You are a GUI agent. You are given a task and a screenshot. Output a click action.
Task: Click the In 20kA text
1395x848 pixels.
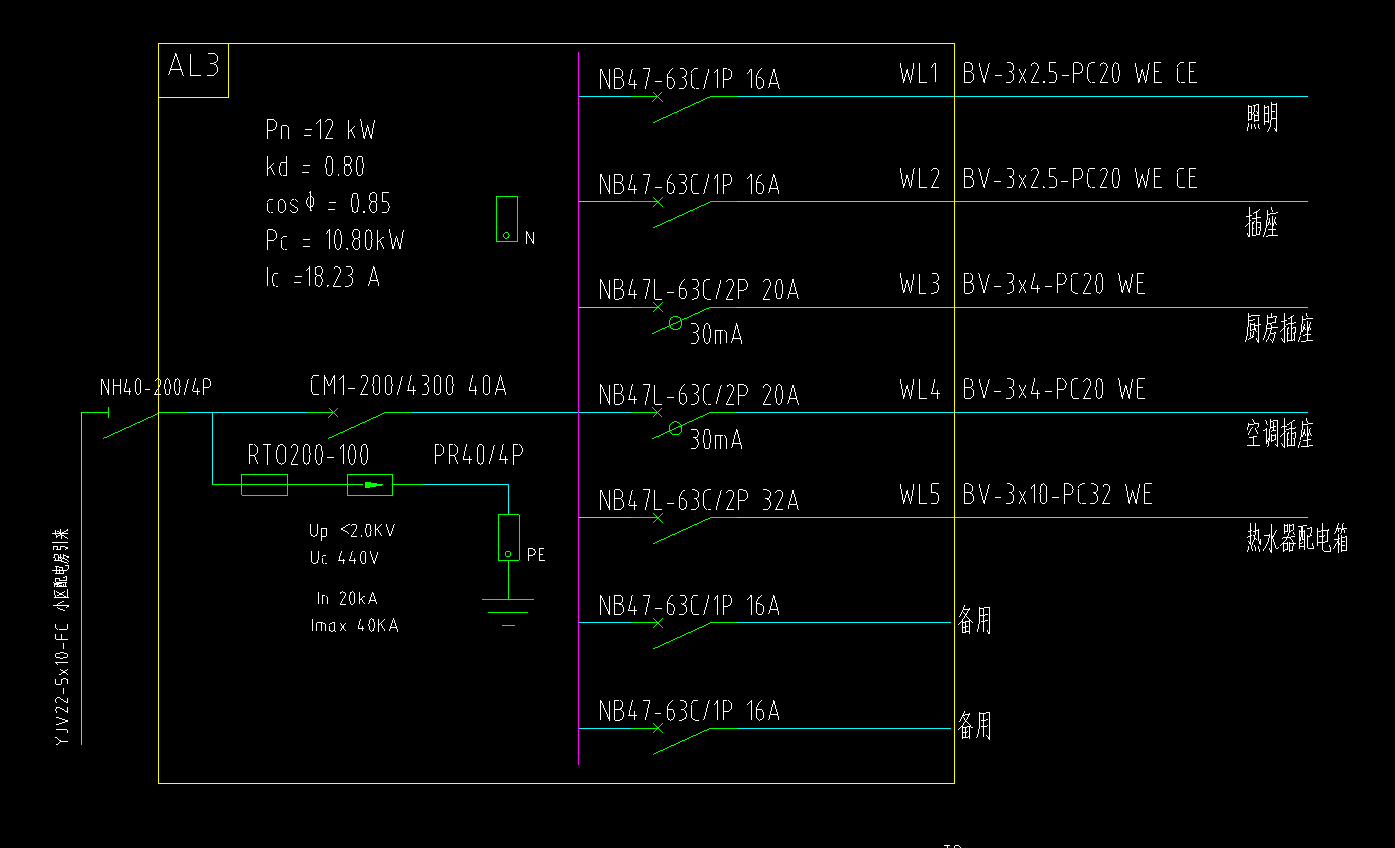tap(347, 599)
